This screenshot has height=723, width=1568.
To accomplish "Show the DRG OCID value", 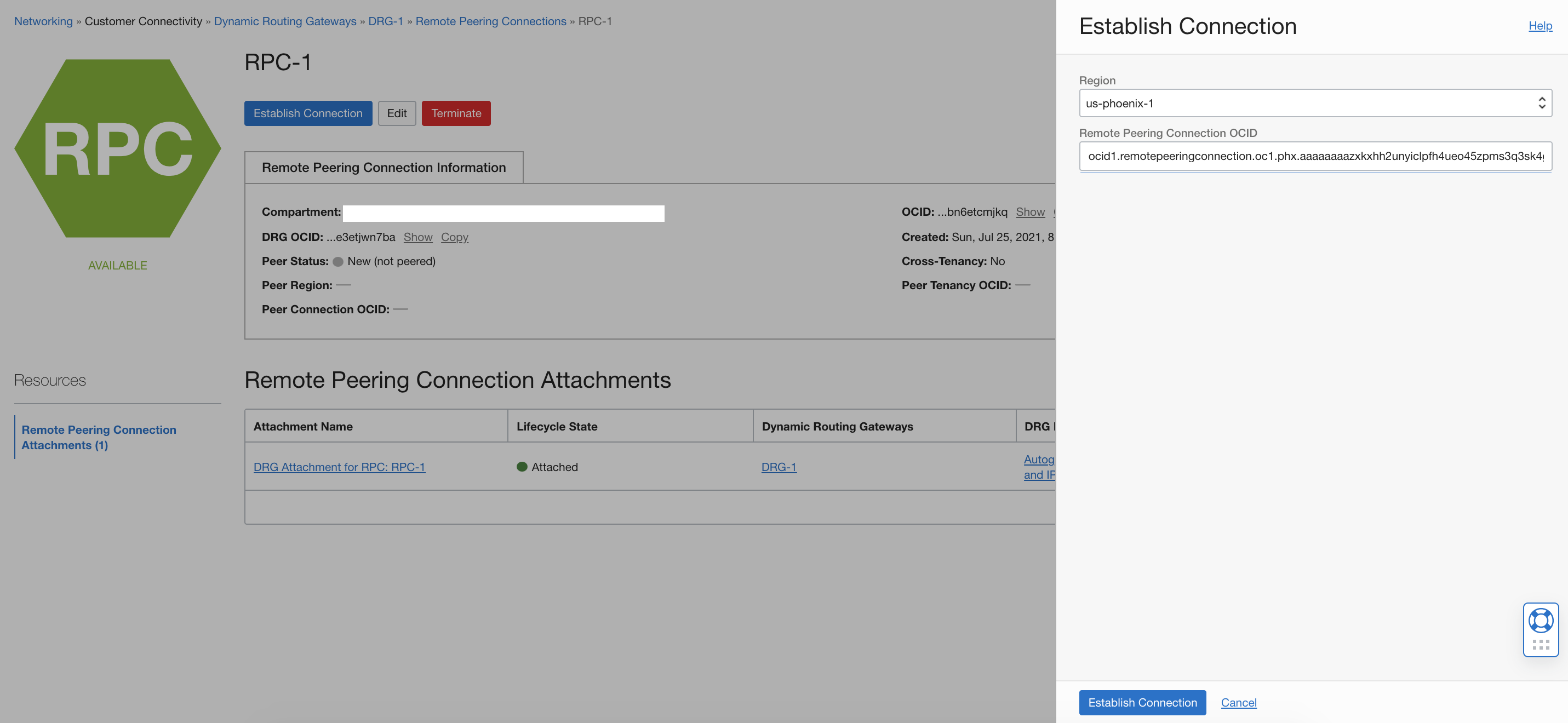I will (x=417, y=237).
